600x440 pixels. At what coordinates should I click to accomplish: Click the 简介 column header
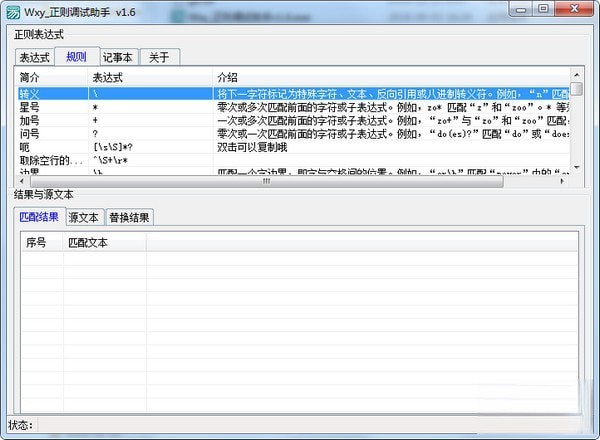click(x=51, y=78)
